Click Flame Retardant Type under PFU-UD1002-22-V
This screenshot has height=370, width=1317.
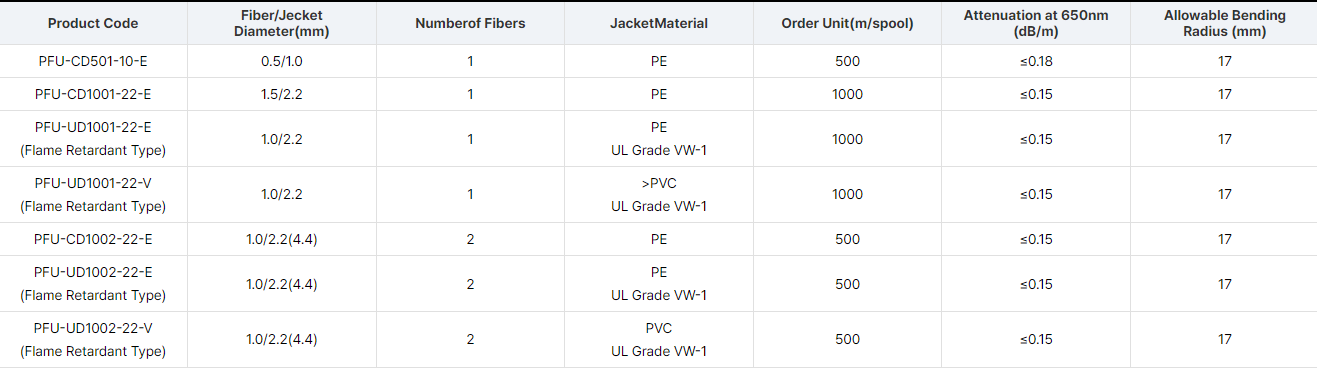pyautogui.click(x=93, y=352)
